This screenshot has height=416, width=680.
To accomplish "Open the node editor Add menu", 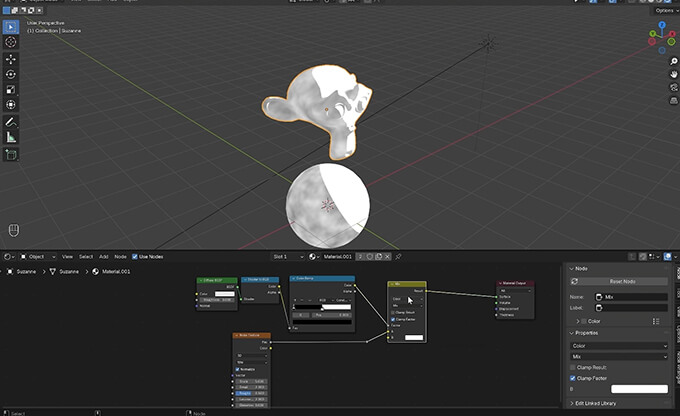I will click(x=104, y=257).
